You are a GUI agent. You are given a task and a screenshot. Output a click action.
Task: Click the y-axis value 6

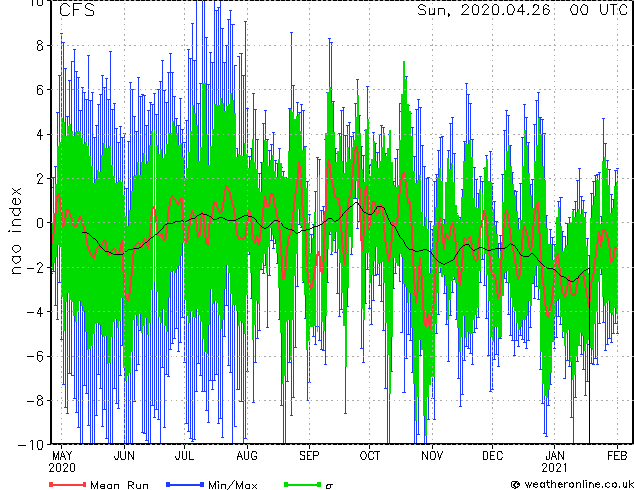(40, 90)
